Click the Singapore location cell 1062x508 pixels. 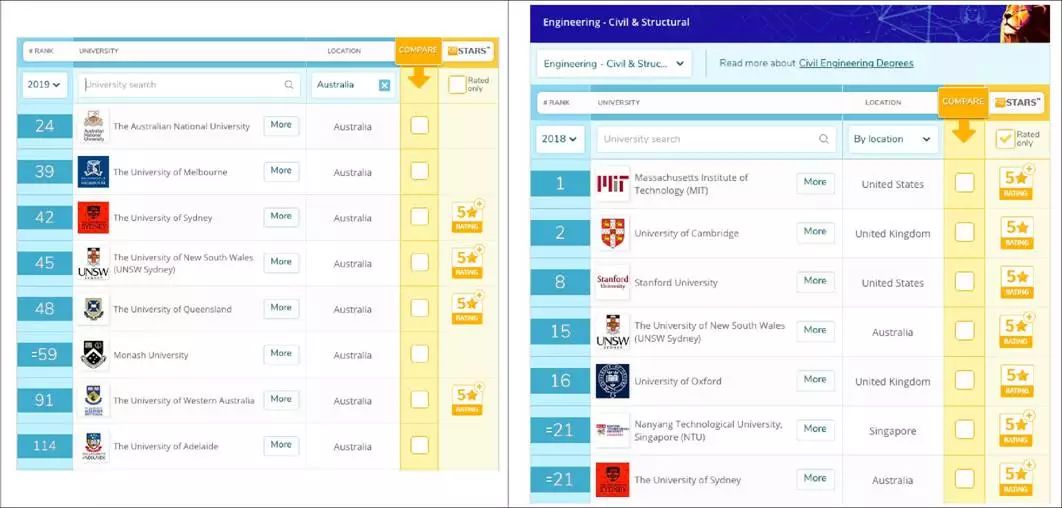pyautogui.click(x=893, y=431)
